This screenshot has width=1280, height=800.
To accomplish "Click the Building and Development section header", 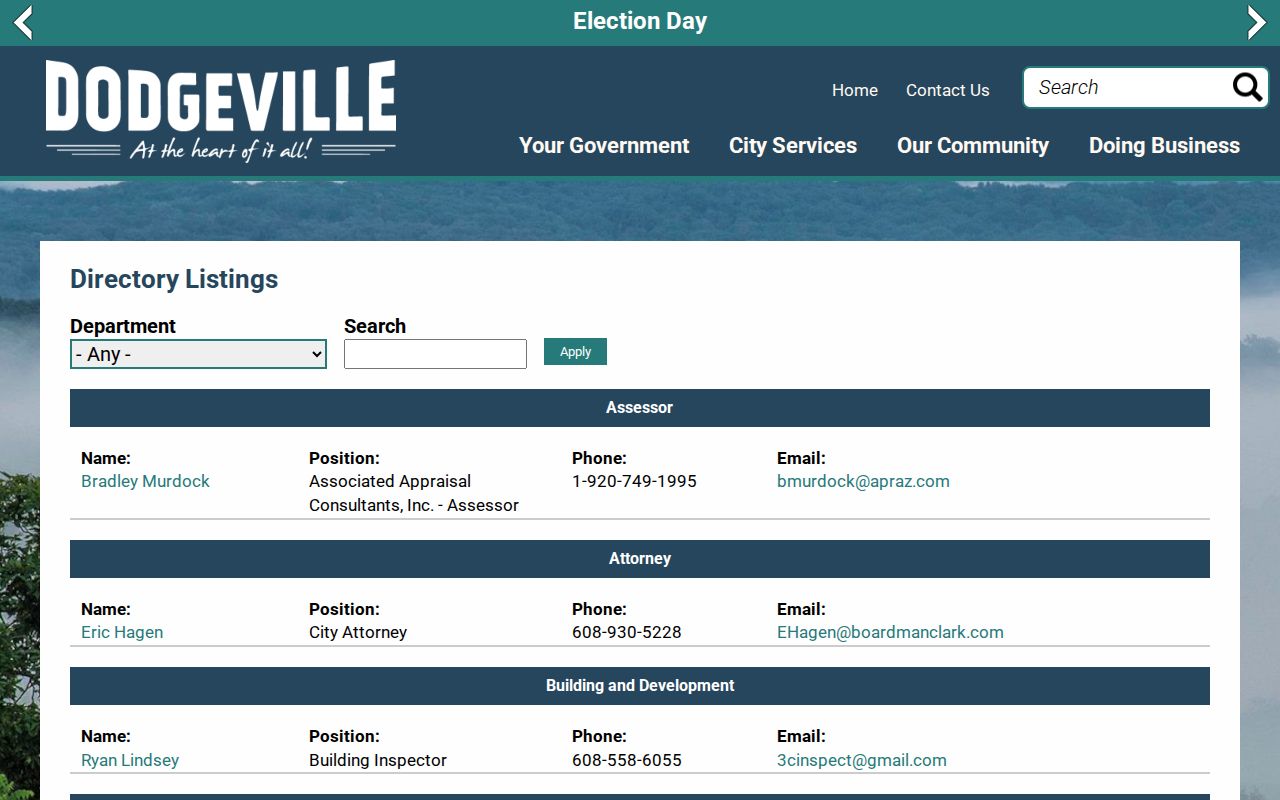I will 640,686.
